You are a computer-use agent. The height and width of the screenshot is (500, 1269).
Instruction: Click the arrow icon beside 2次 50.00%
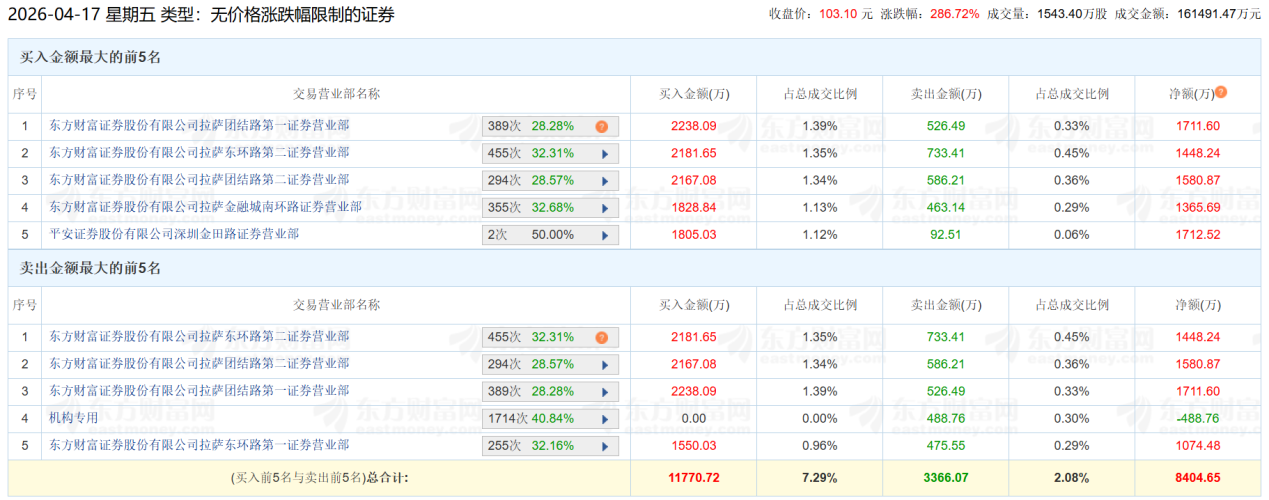coord(604,235)
